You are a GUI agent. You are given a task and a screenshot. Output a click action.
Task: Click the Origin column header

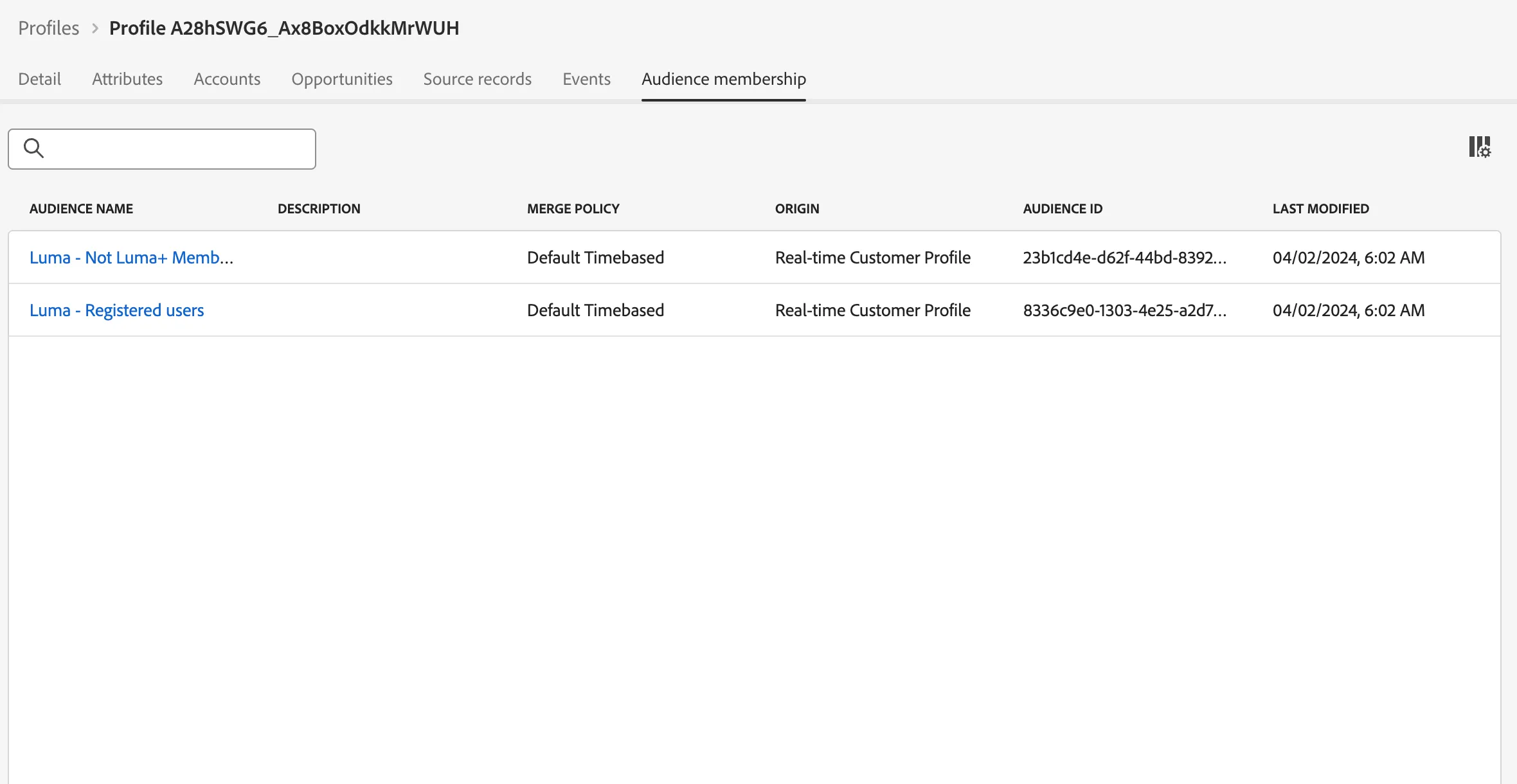797,209
